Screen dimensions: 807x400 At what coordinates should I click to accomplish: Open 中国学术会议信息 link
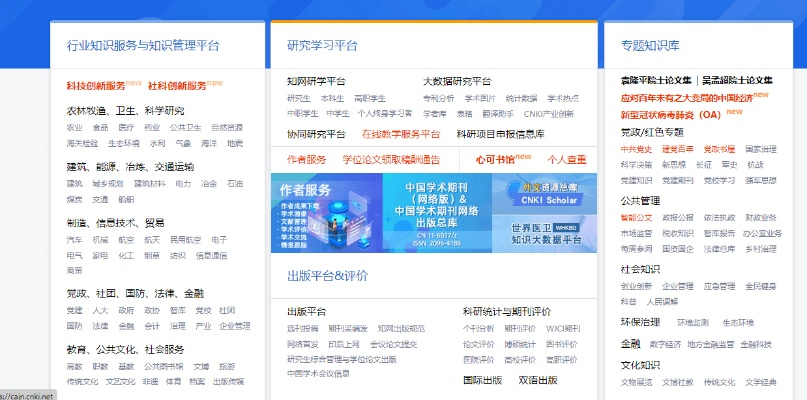coord(319,374)
